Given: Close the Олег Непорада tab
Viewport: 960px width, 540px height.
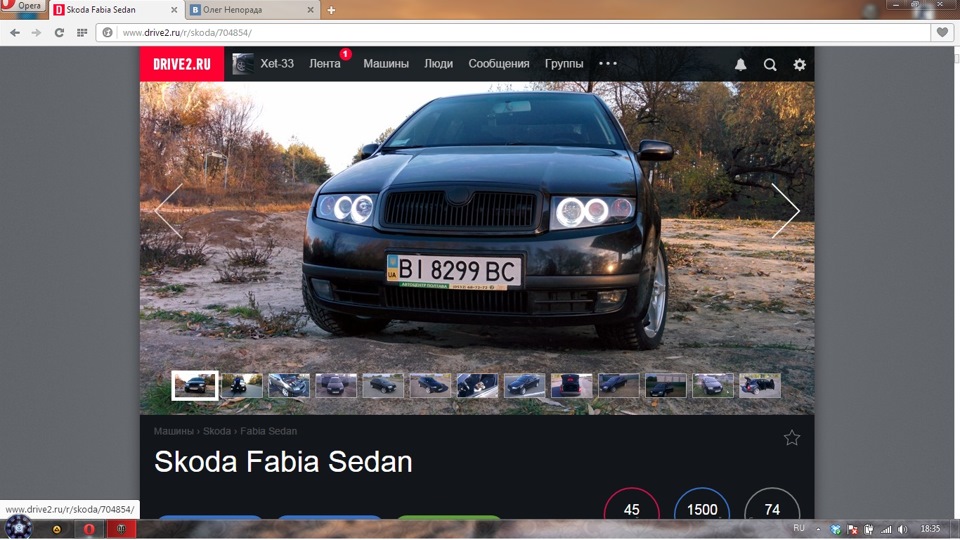Looking at the screenshot, I should (x=310, y=10).
